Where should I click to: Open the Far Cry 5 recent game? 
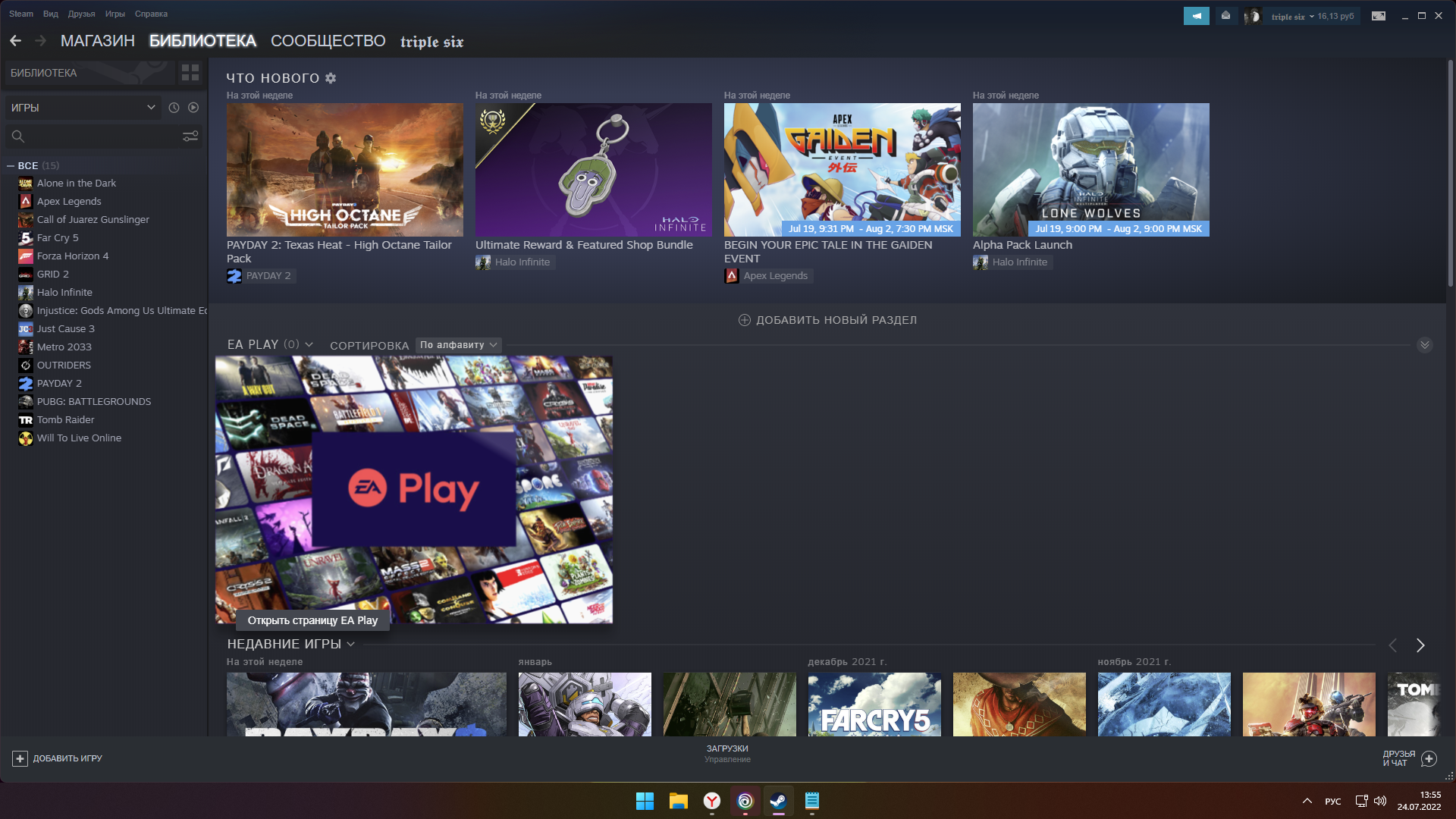click(874, 704)
